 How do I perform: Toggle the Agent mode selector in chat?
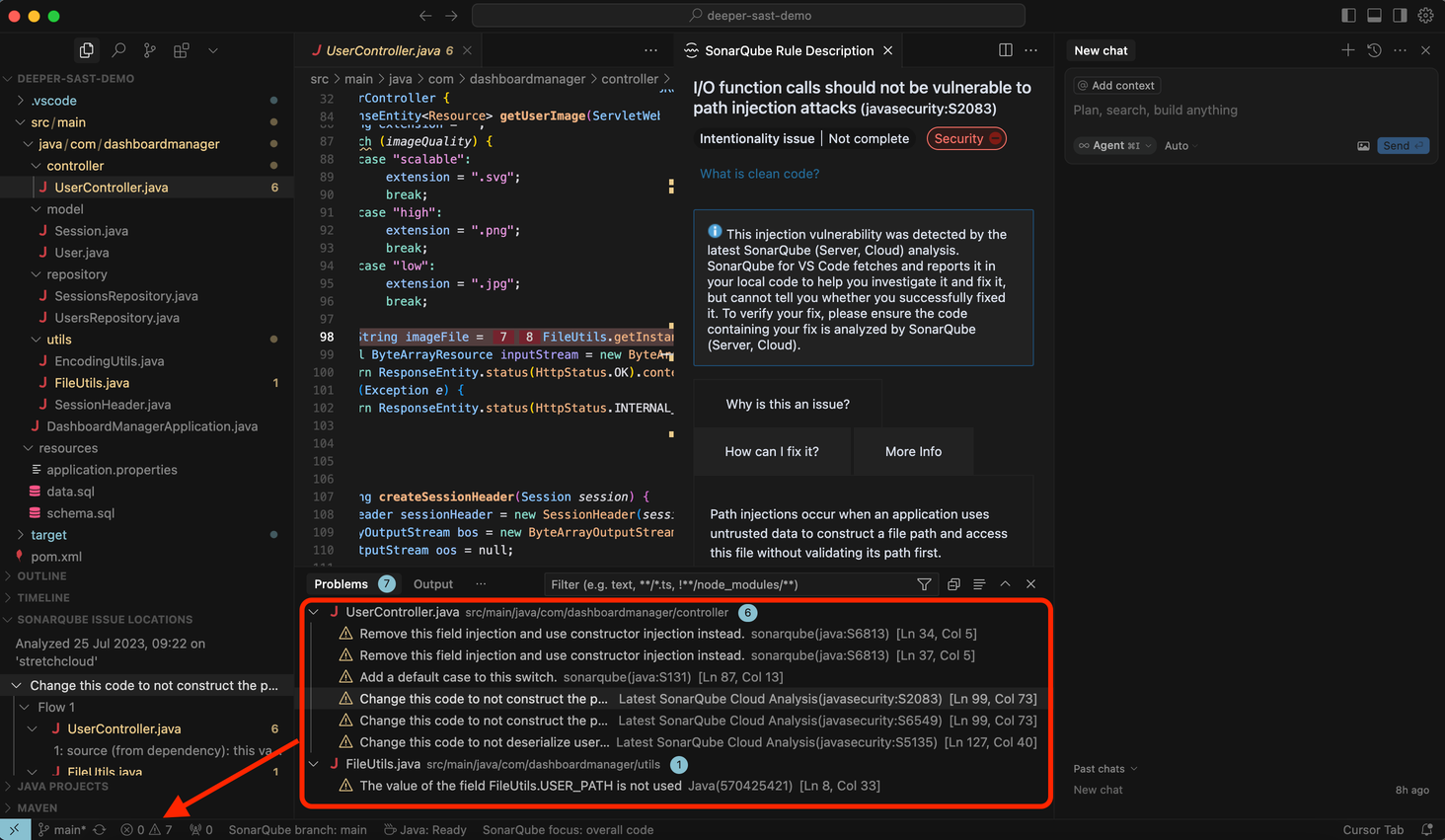pos(1113,145)
